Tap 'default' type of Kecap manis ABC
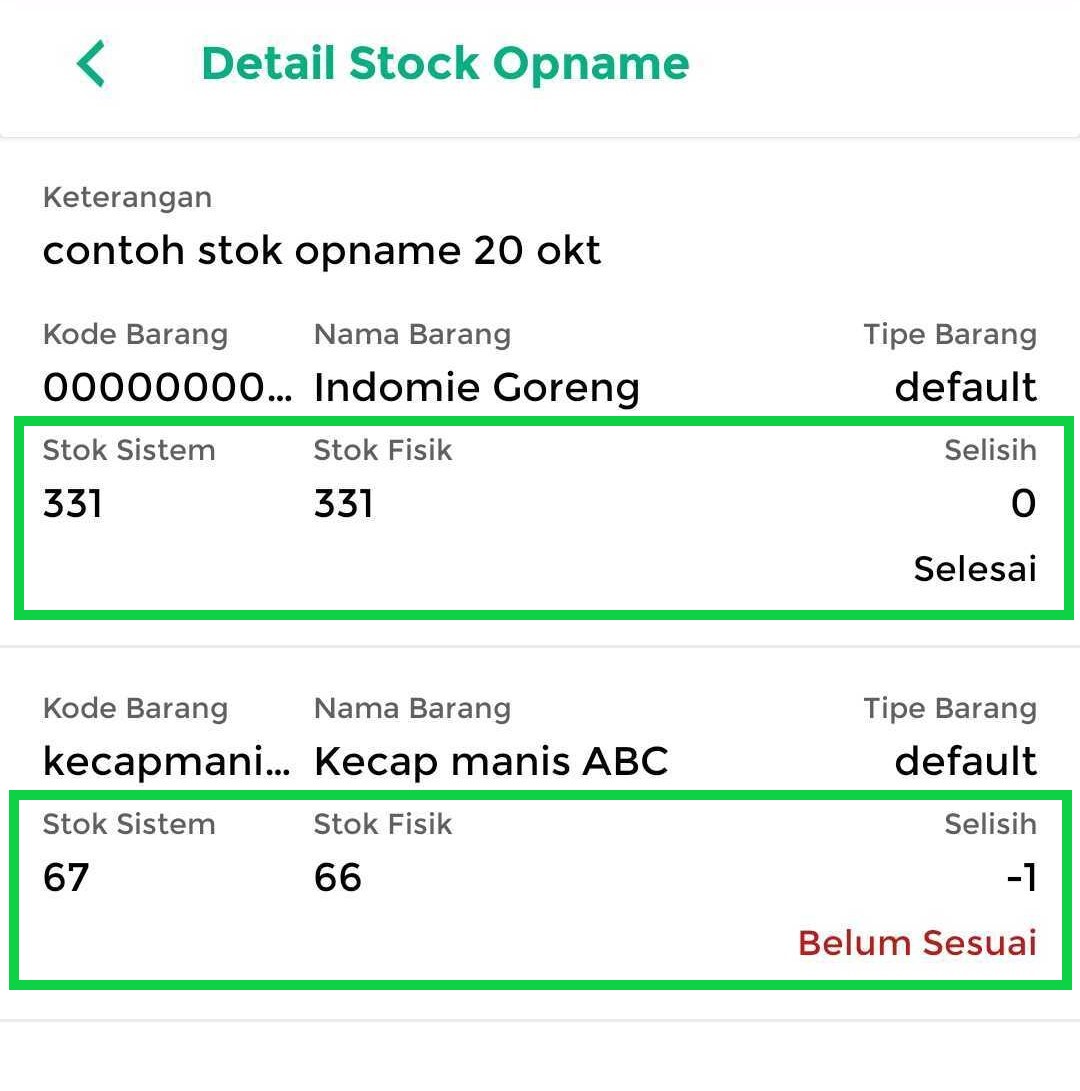This screenshot has width=1080, height=1091. point(965,761)
